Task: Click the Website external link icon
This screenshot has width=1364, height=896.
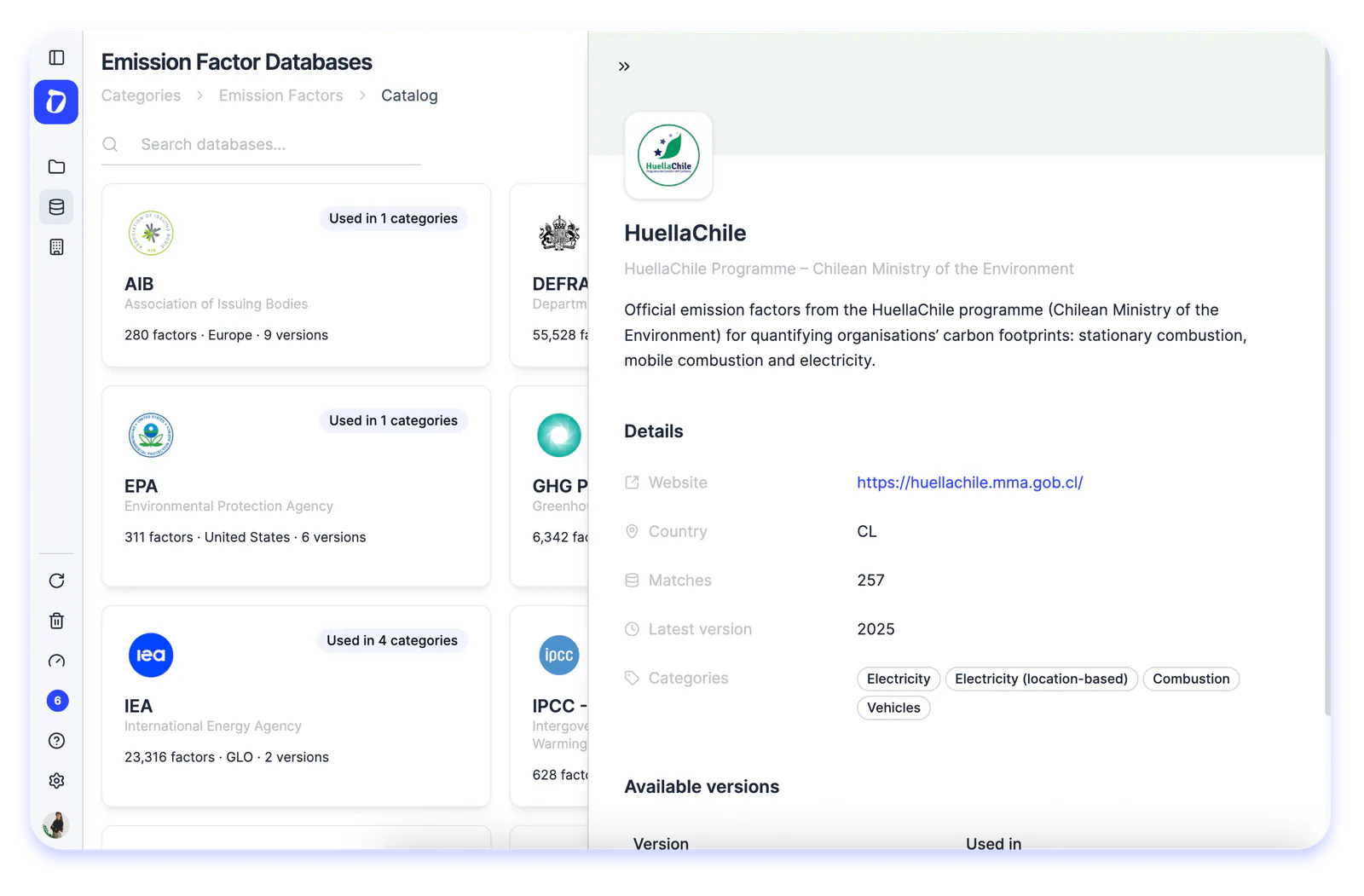Action: point(632,483)
